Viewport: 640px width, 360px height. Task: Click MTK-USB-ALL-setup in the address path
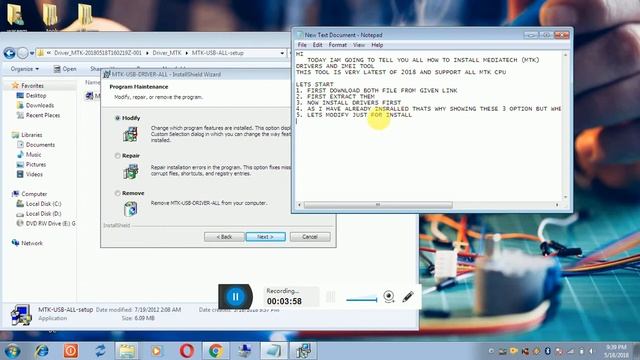pyautogui.click(x=218, y=53)
